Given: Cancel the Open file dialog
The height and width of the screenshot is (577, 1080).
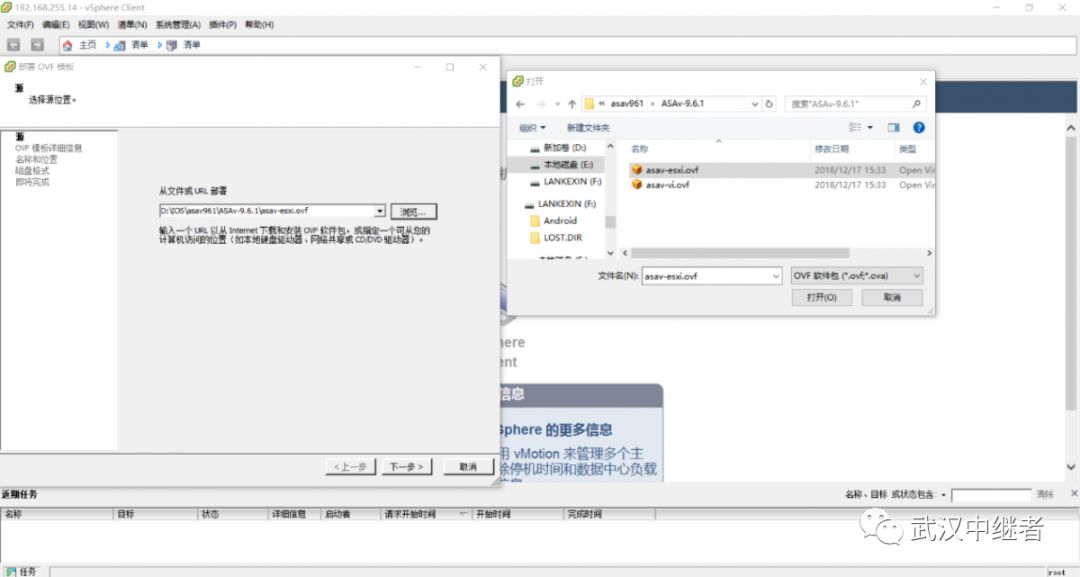Looking at the screenshot, I should point(892,297).
